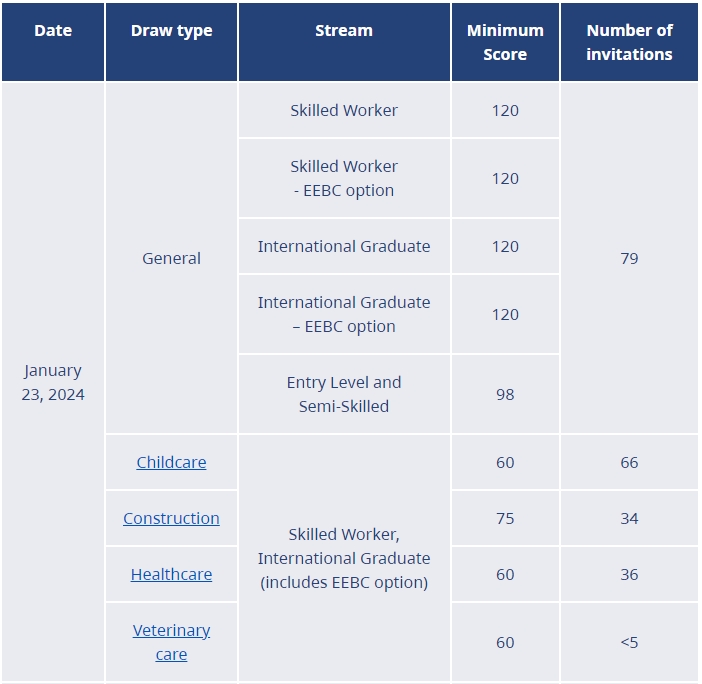
Task: Select the General draw type cell
Action: pyautogui.click(x=171, y=258)
